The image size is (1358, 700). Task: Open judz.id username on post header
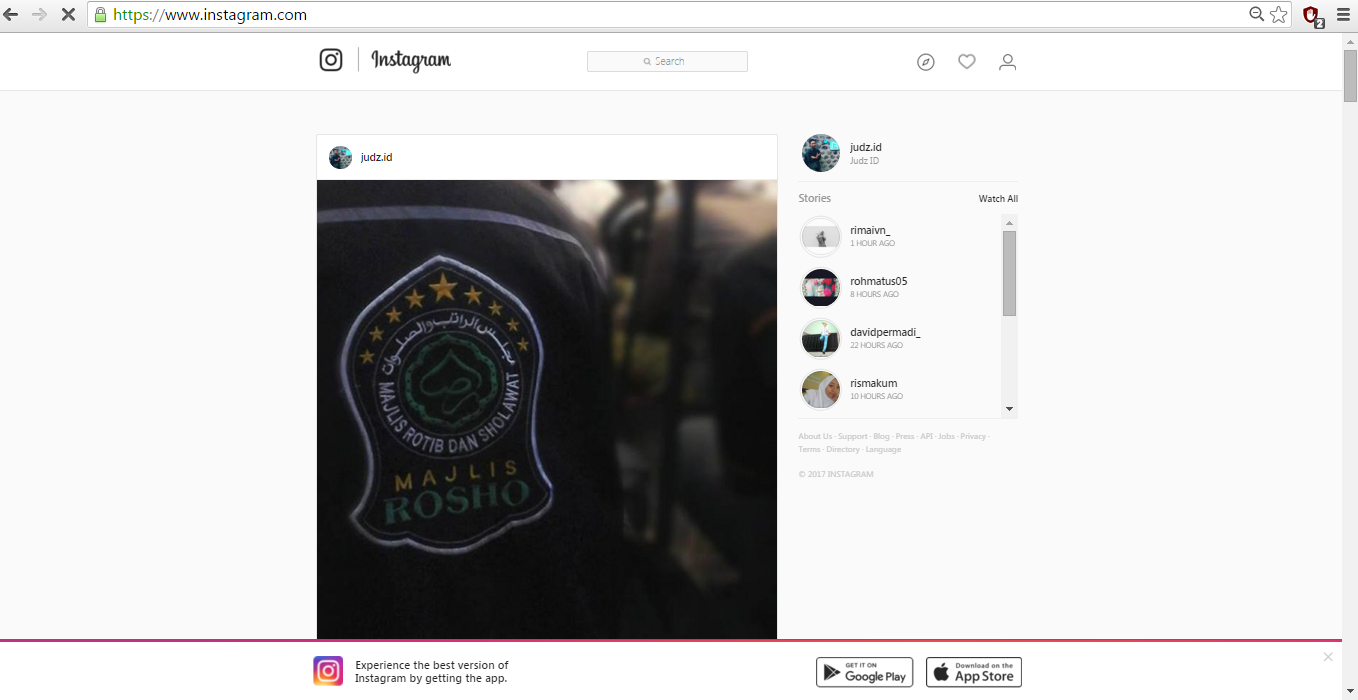376,158
